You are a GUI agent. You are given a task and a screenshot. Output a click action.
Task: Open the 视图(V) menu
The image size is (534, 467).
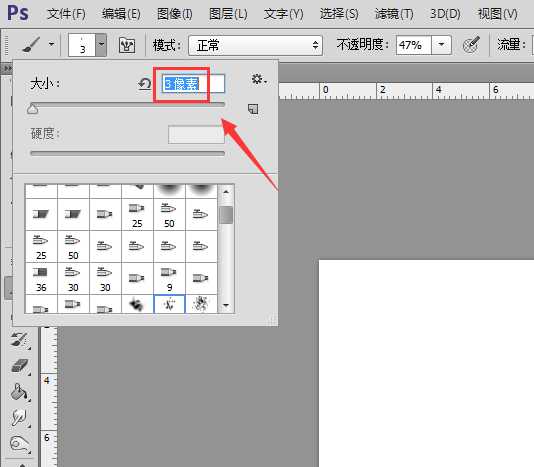498,14
